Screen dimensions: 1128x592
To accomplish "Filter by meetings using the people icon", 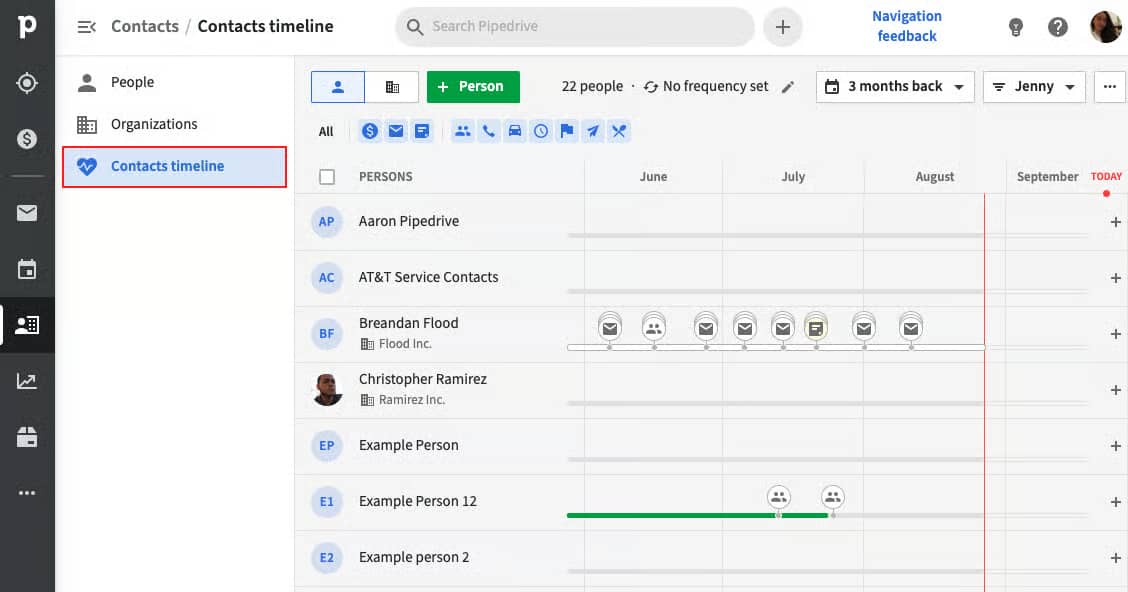I will point(463,131).
